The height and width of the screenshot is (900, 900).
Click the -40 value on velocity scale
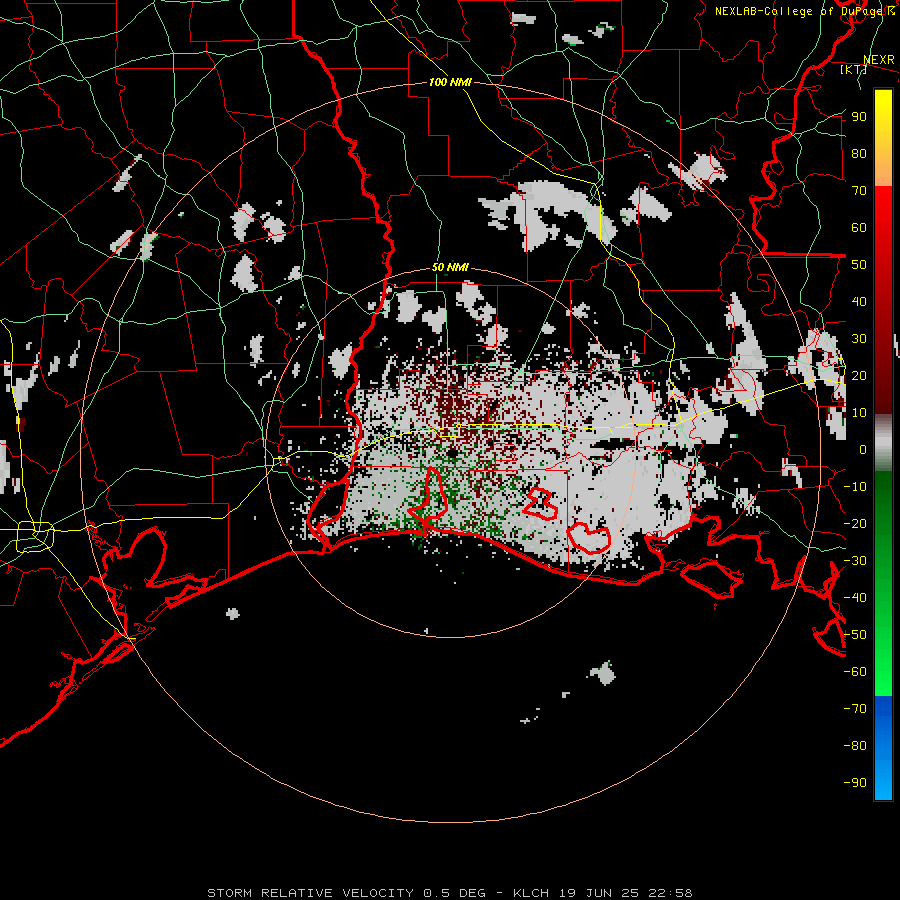(855, 598)
